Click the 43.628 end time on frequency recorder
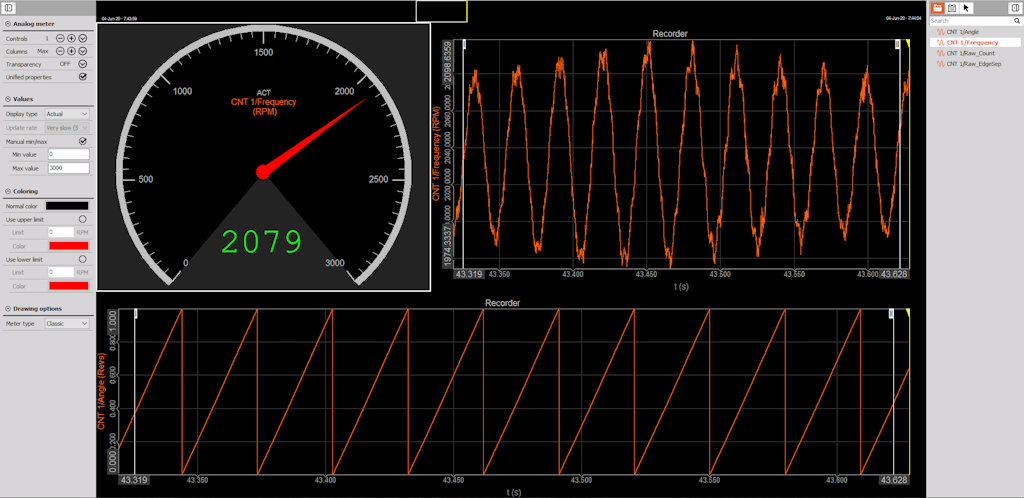The height and width of the screenshot is (498, 1024). pyautogui.click(x=894, y=275)
